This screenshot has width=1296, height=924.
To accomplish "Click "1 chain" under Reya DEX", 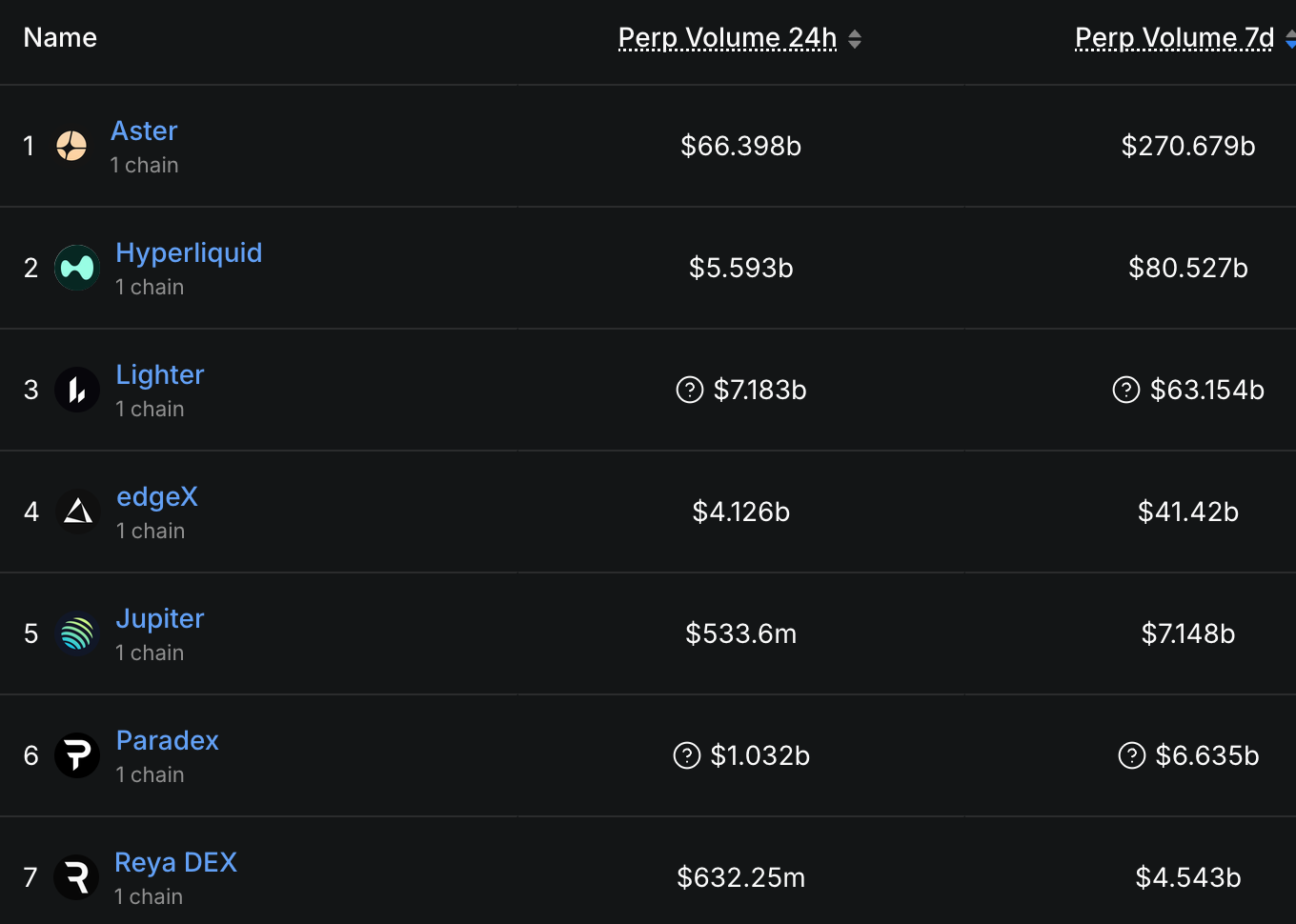I will pos(149,896).
